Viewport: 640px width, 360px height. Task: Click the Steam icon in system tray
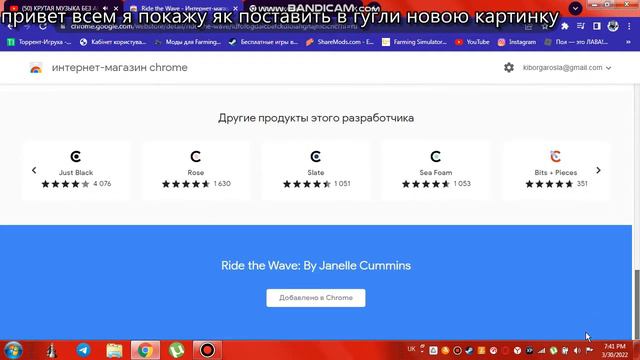[469, 350]
